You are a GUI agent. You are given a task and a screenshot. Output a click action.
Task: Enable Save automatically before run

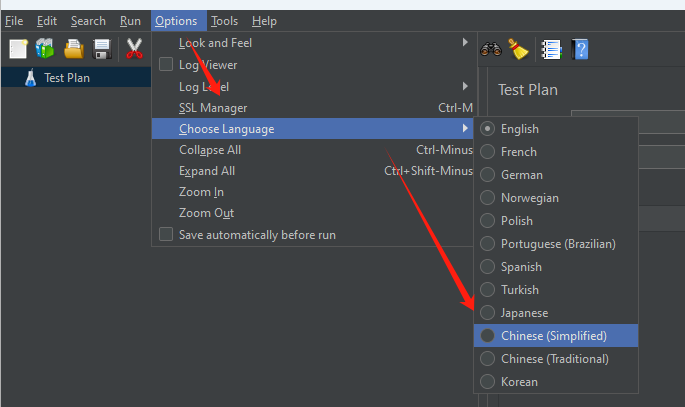point(166,235)
